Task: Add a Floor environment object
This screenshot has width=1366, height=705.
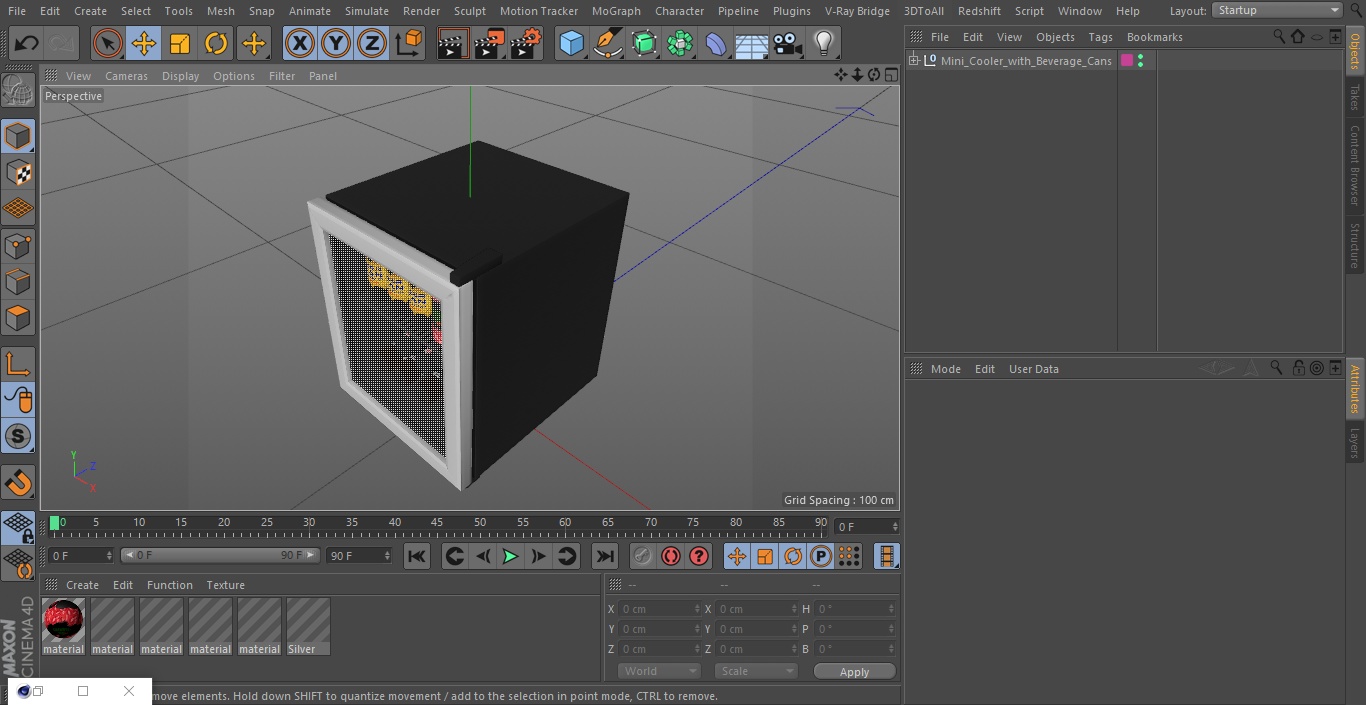Action: 752,43
